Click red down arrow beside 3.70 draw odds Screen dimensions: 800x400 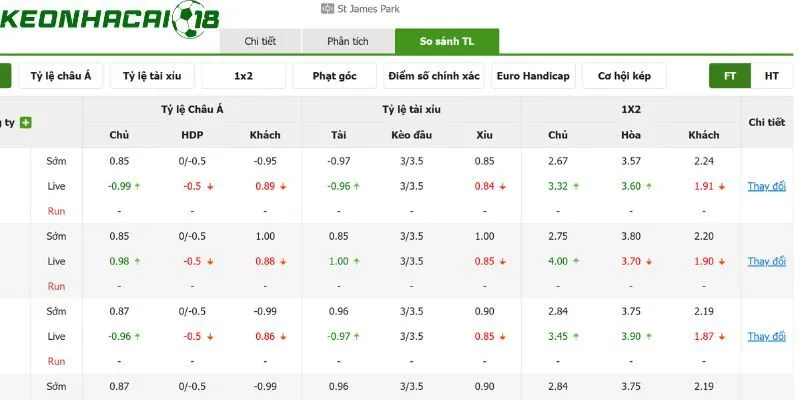point(648,262)
